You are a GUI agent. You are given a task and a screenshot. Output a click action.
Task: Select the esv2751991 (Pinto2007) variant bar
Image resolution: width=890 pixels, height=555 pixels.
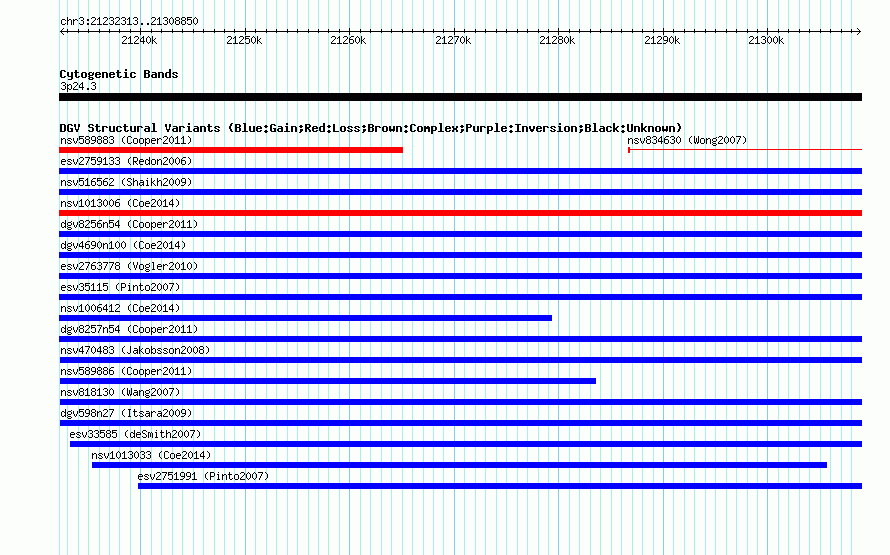pos(500,486)
